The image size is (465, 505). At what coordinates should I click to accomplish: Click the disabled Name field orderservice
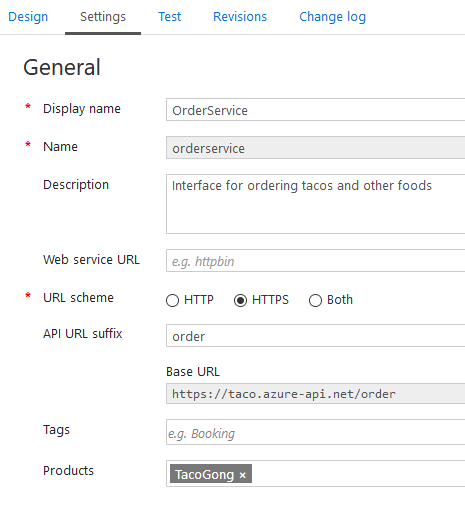[315, 148]
